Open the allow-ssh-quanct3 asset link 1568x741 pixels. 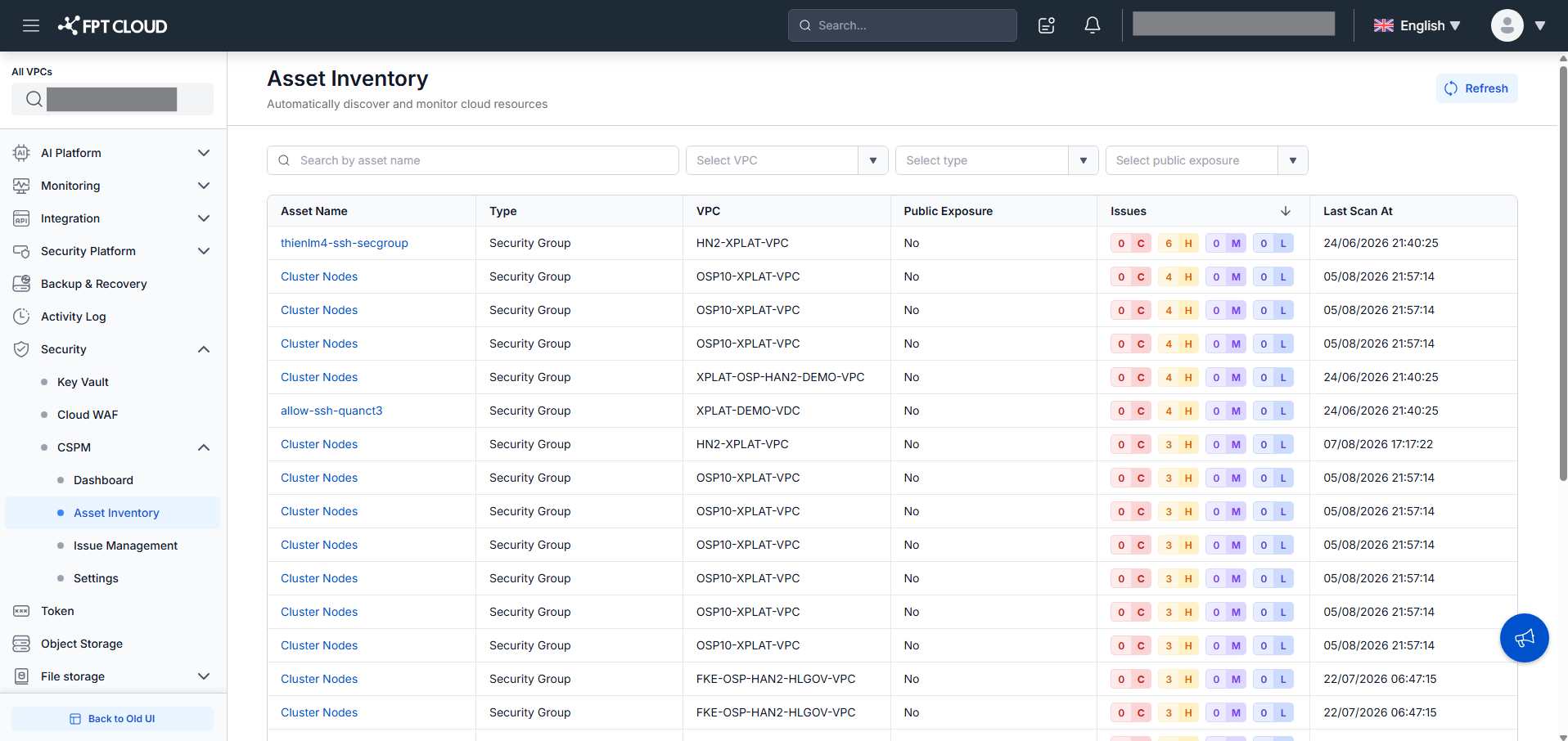click(x=331, y=411)
